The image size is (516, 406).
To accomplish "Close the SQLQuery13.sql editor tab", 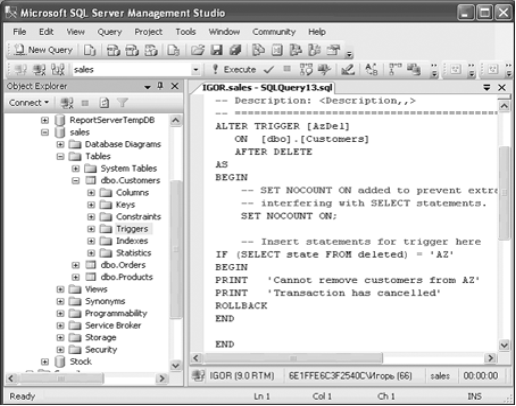I will coord(502,87).
